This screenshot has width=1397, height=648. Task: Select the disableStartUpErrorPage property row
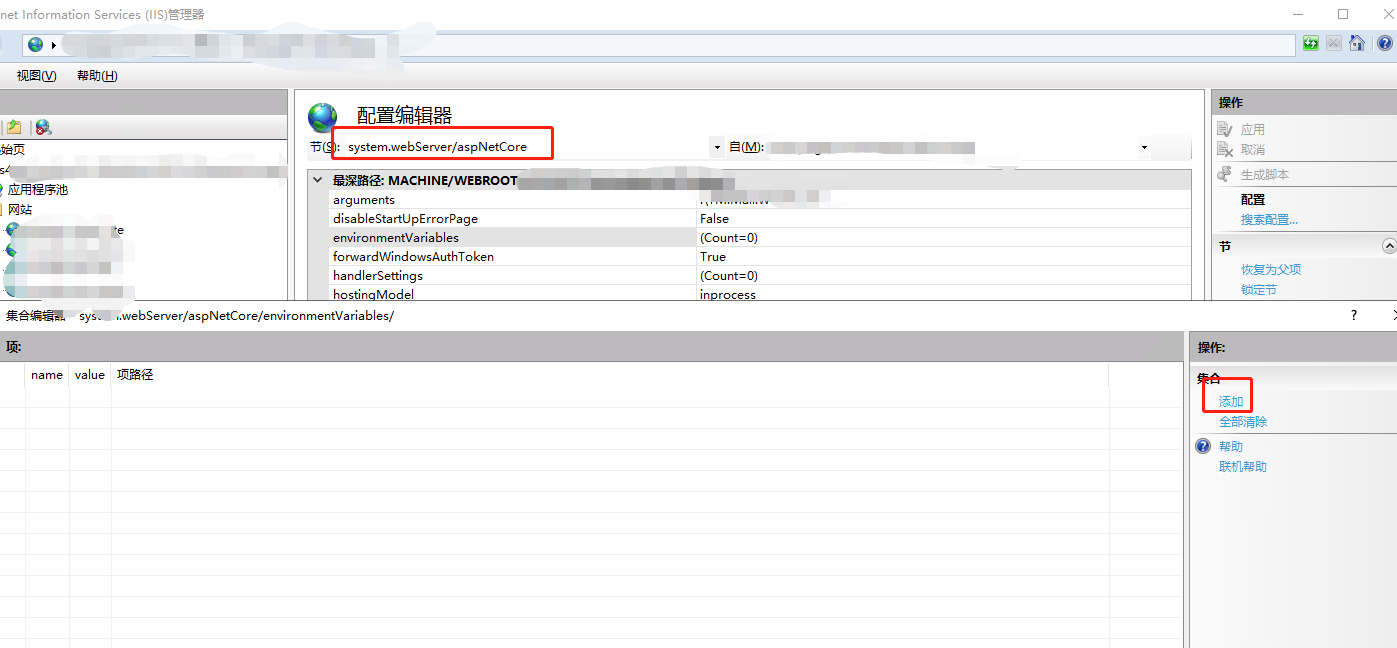click(x=760, y=219)
